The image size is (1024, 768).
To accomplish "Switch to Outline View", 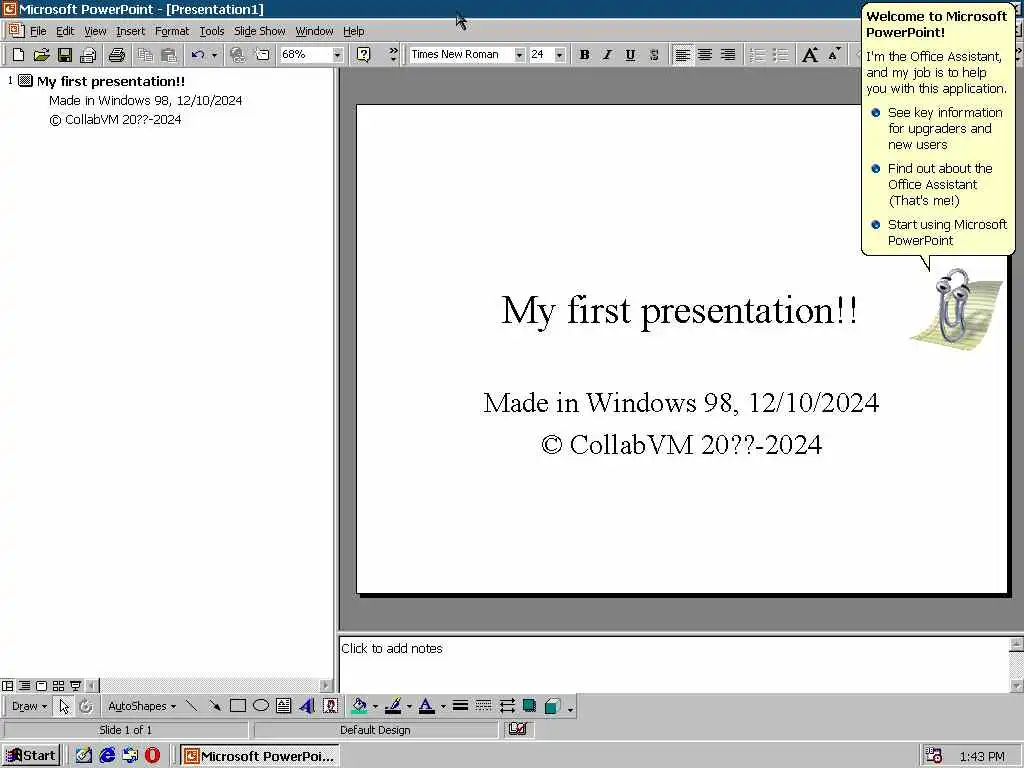I will (x=25, y=686).
